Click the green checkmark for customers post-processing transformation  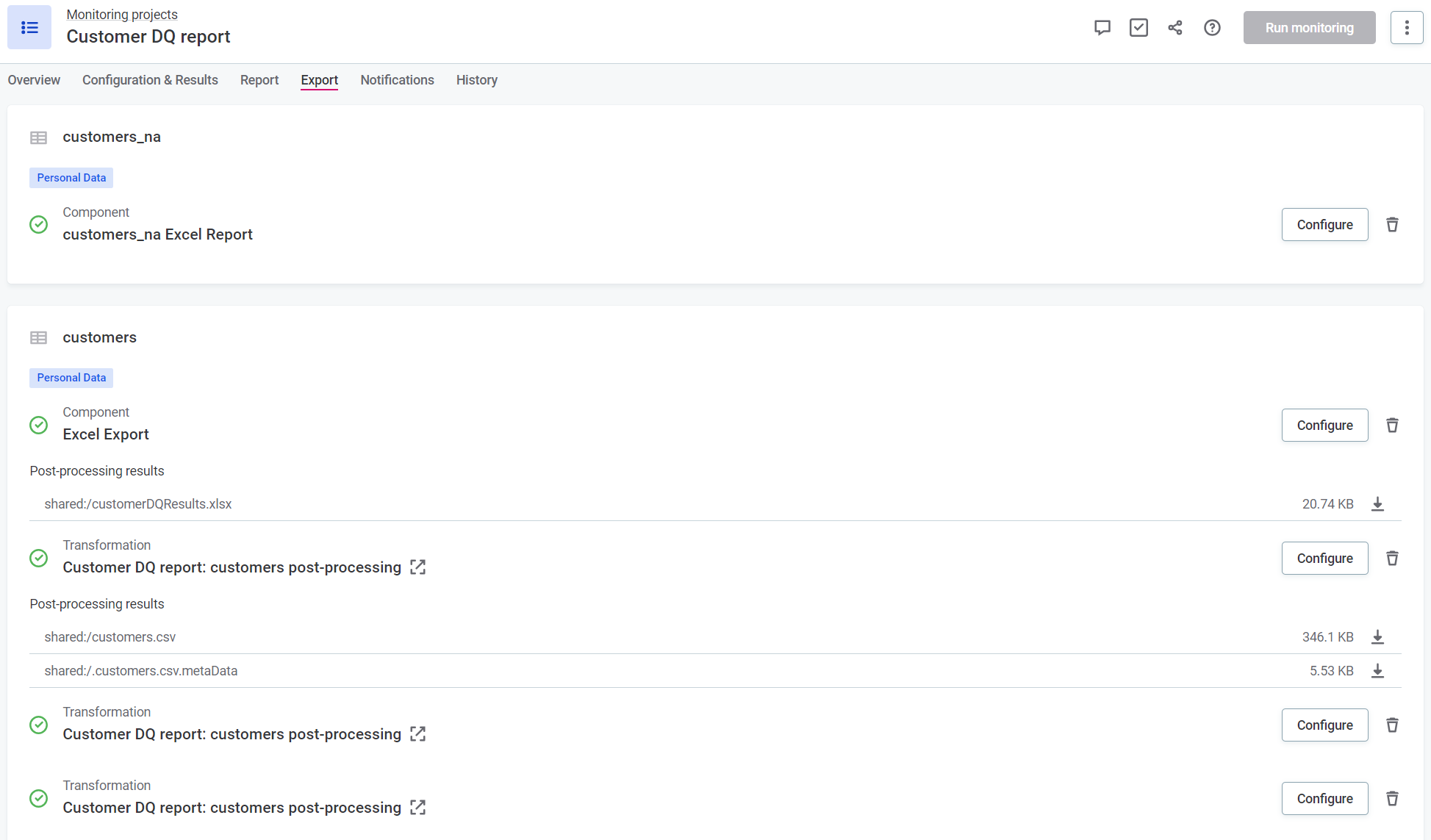point(39,557)
